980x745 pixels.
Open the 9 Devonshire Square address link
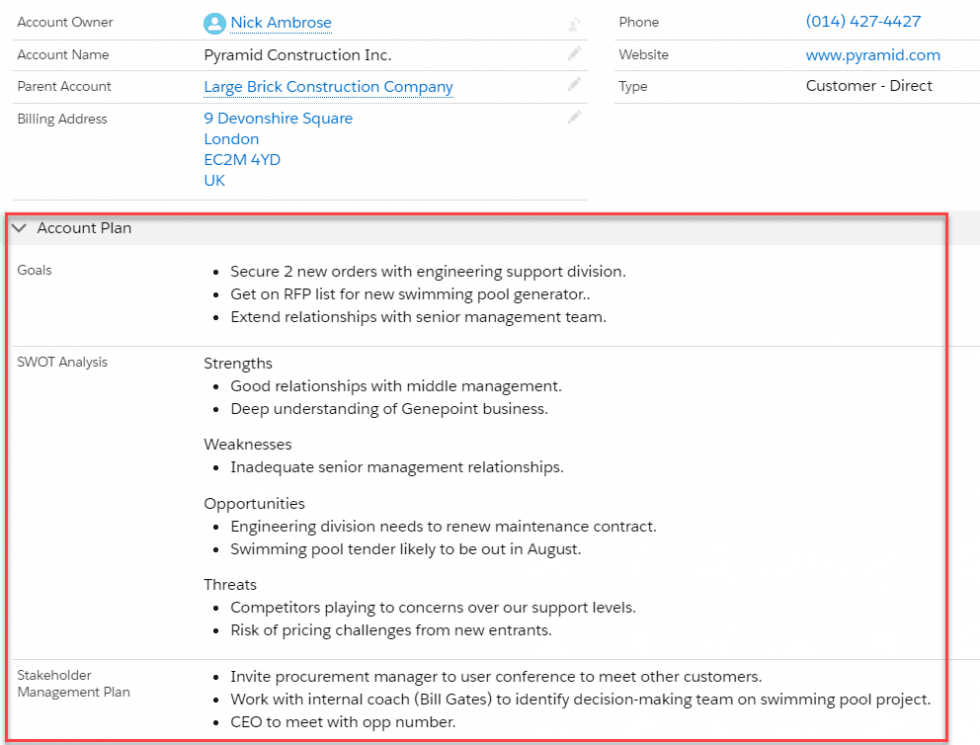(278, 118)
